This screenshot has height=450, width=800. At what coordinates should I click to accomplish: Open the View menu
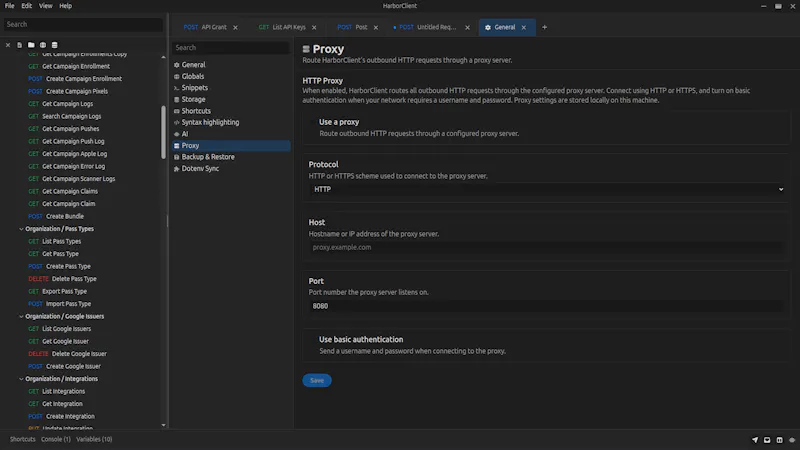(45, 6)
